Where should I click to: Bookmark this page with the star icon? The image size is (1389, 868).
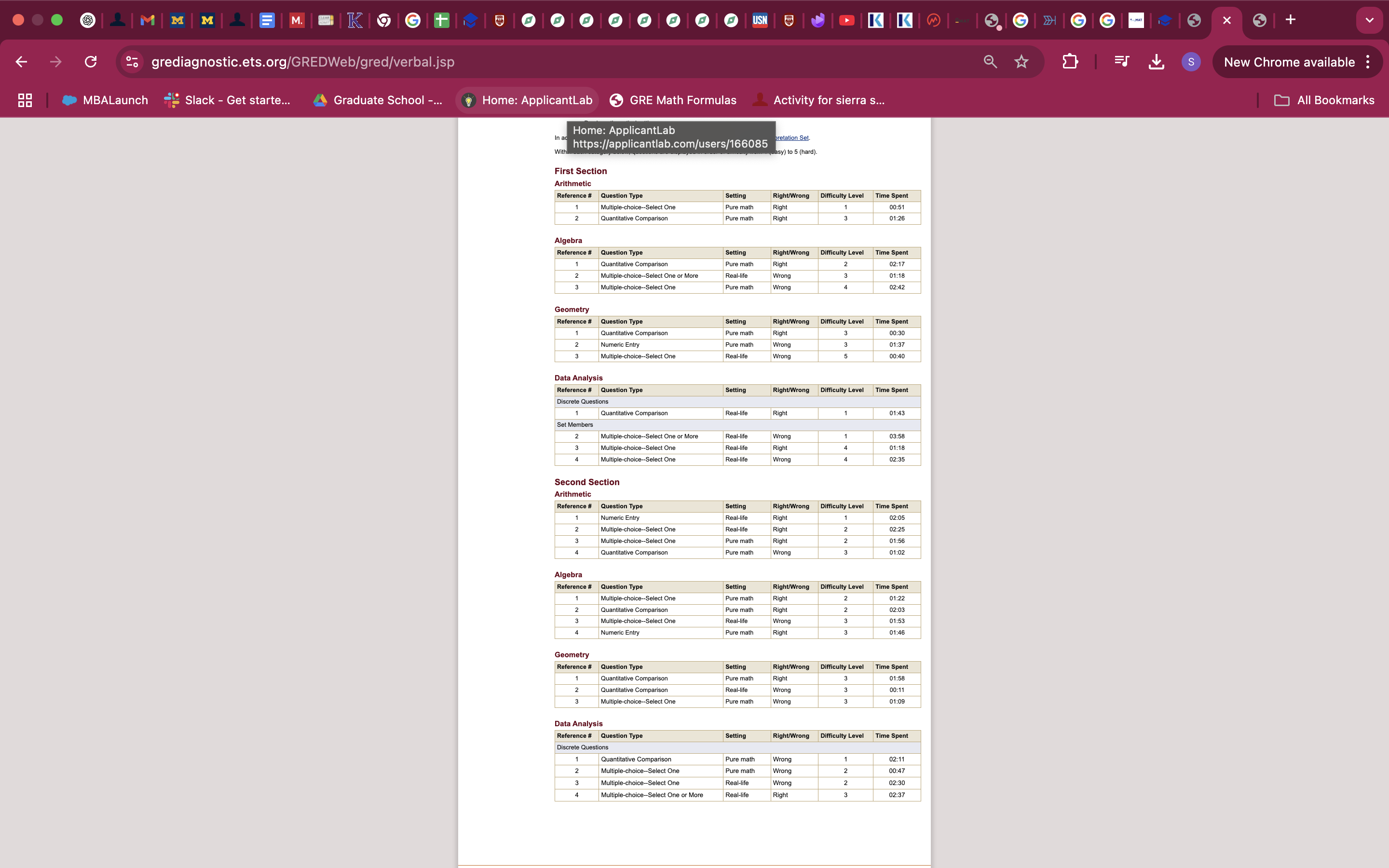1021,62
